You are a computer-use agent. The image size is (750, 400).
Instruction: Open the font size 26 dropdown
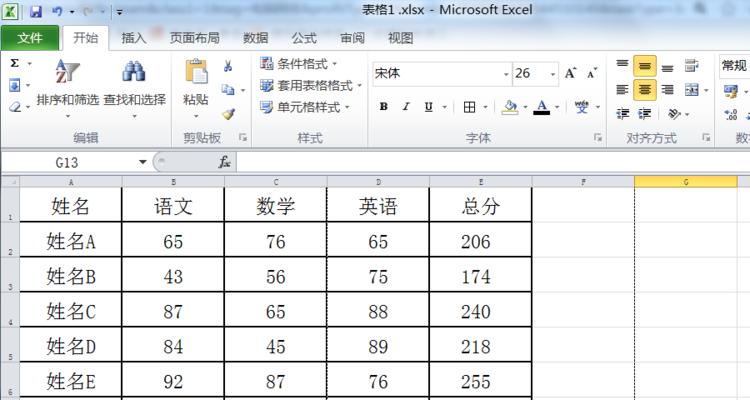point(553,74)
